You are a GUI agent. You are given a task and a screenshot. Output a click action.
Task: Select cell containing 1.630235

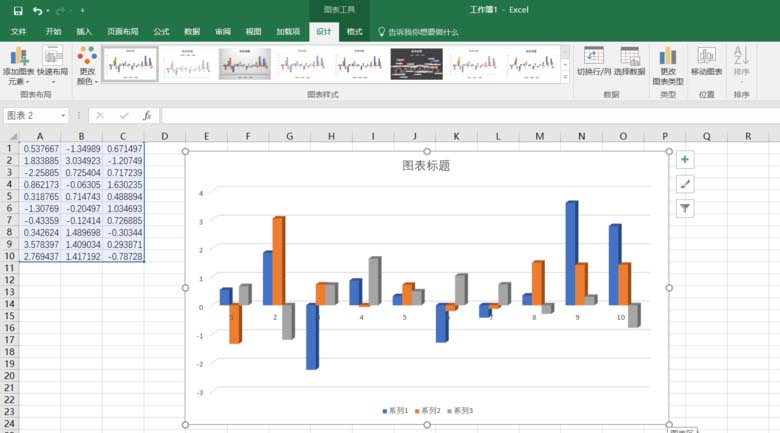123,185
